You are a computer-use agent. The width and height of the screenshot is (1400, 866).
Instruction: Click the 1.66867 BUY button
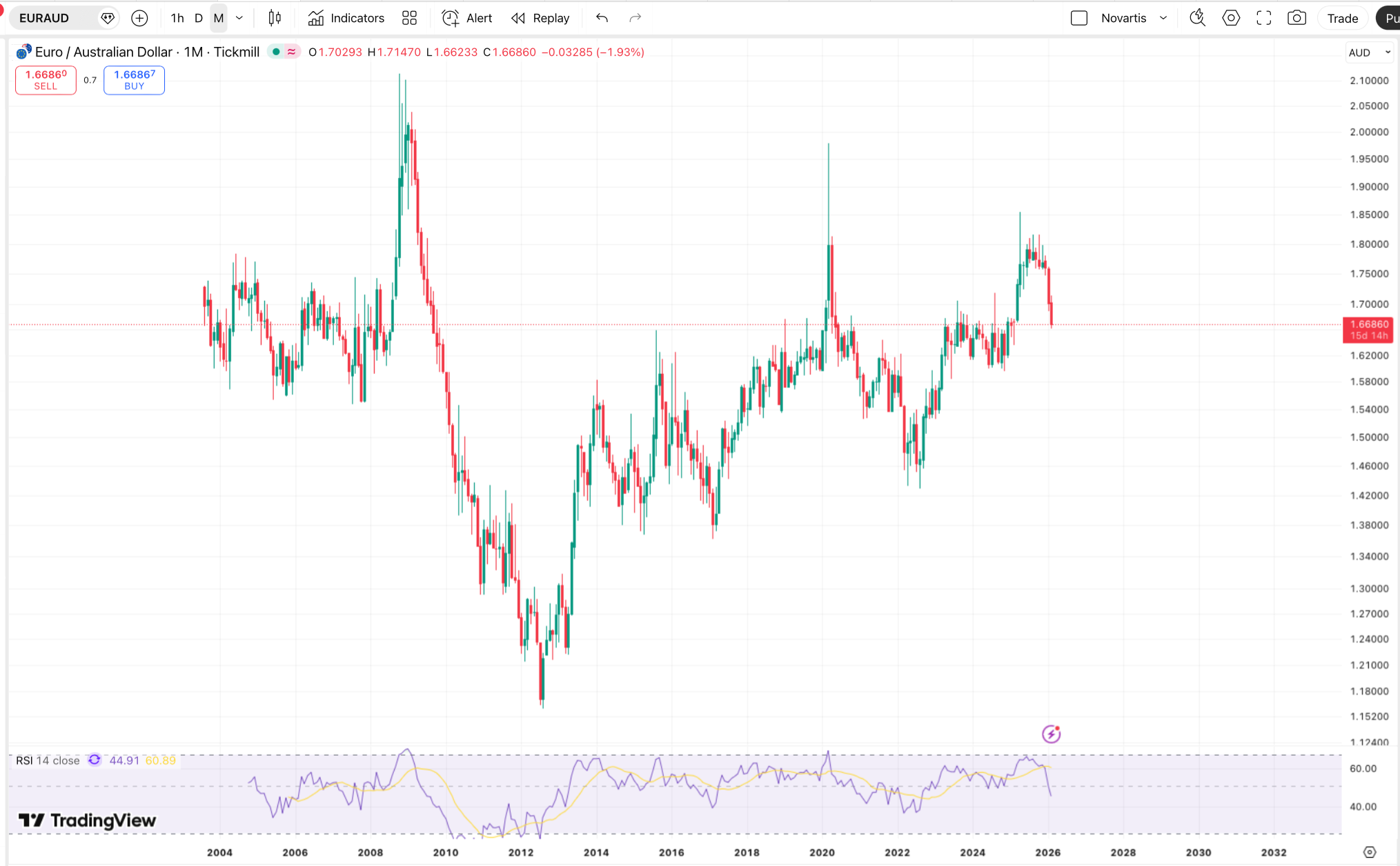coord(134,80)
